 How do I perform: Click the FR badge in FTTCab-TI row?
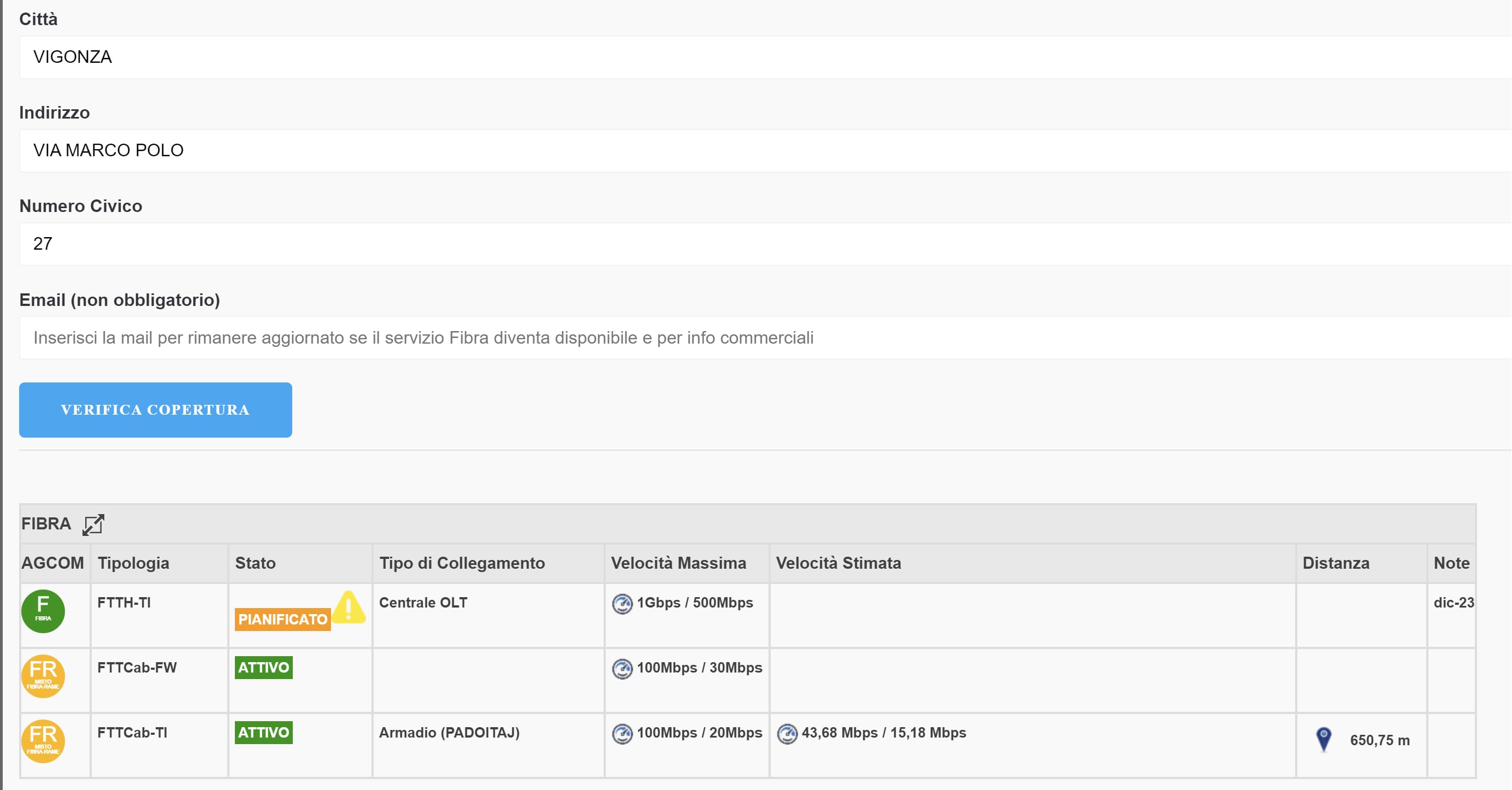[x=43, y=741]
